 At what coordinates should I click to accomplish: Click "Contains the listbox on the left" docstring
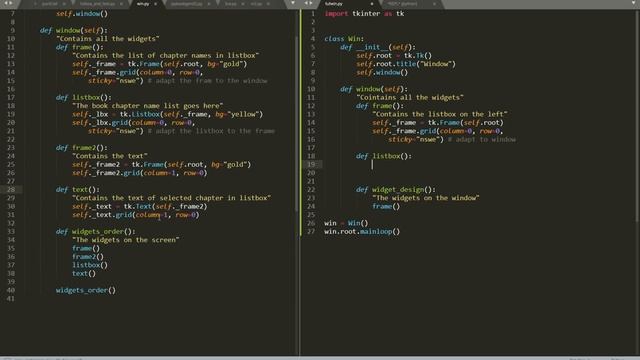coord(440,114)
